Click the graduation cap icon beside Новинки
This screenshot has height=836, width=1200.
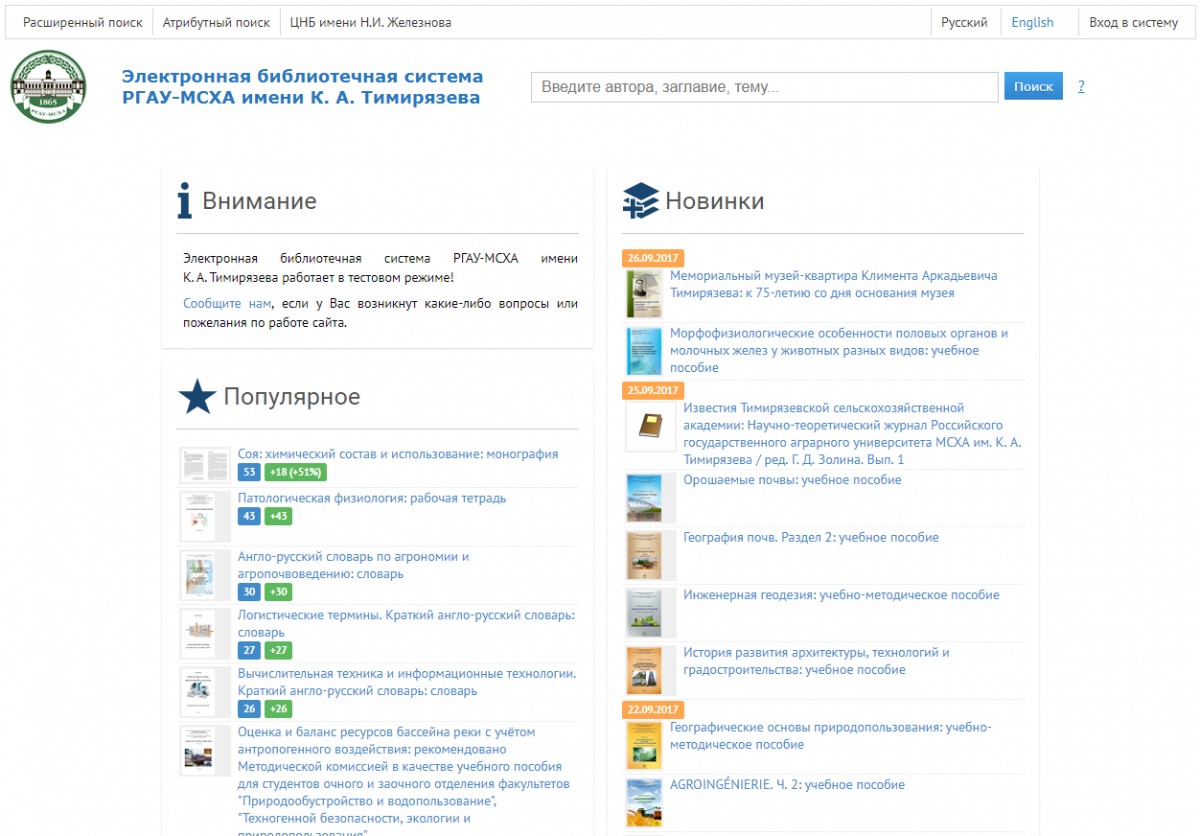pyautogui.click(x=640, y=201)
